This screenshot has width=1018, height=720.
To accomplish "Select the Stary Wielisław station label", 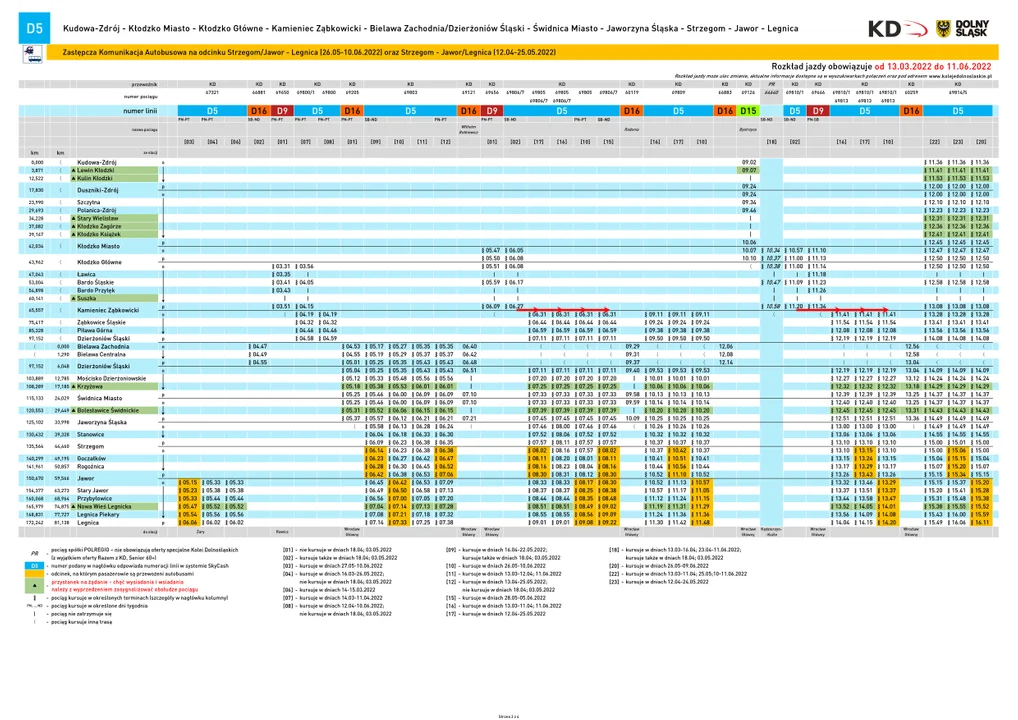I will (x=97, y=218).
